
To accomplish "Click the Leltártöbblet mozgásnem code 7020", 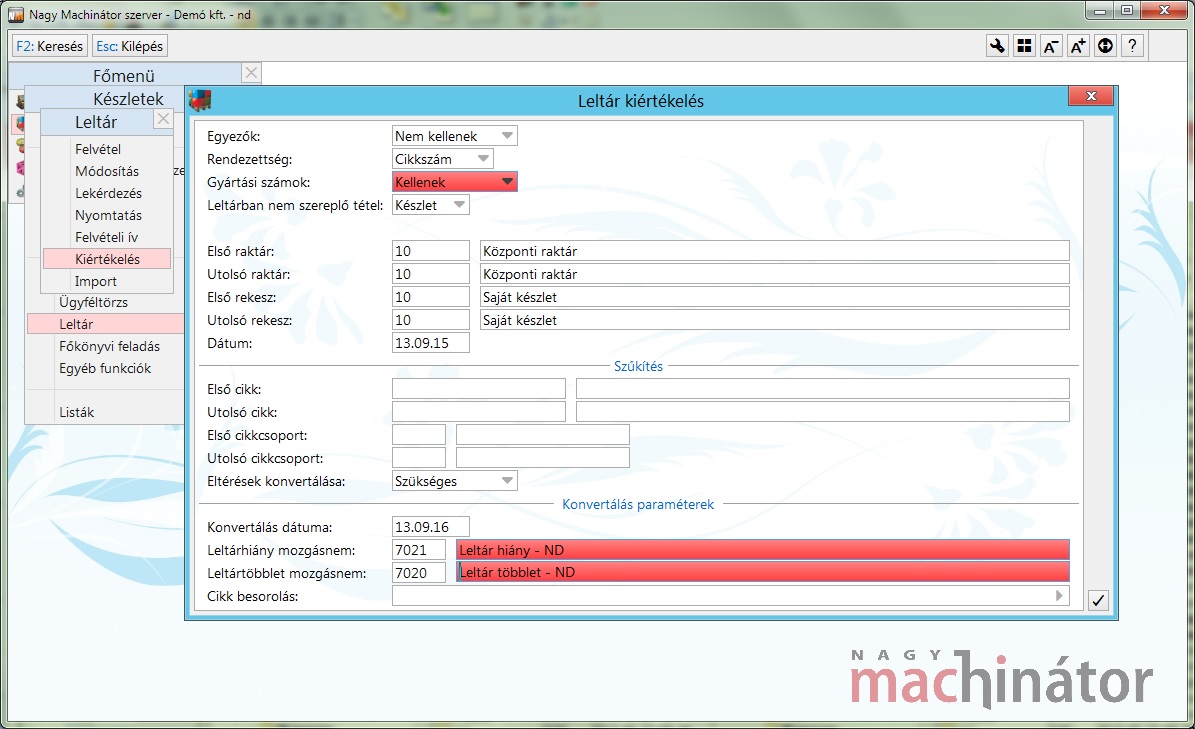I will point(418,573).
